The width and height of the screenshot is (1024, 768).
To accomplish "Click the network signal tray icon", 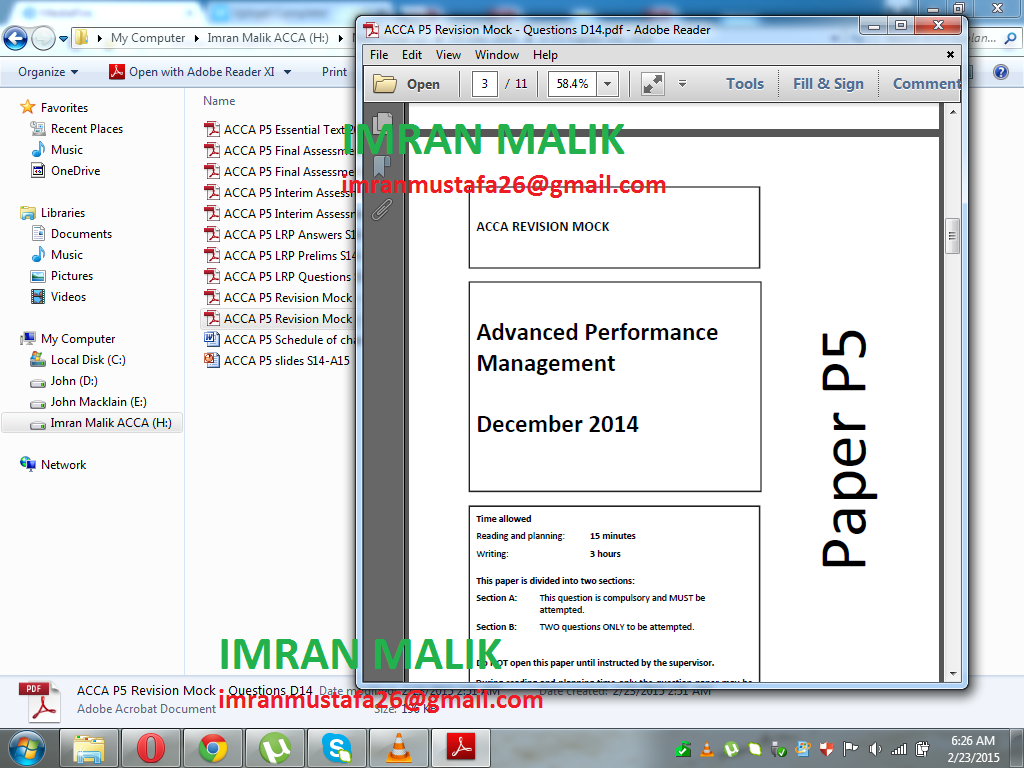I will pyautogui.click(x=899, y=749).
